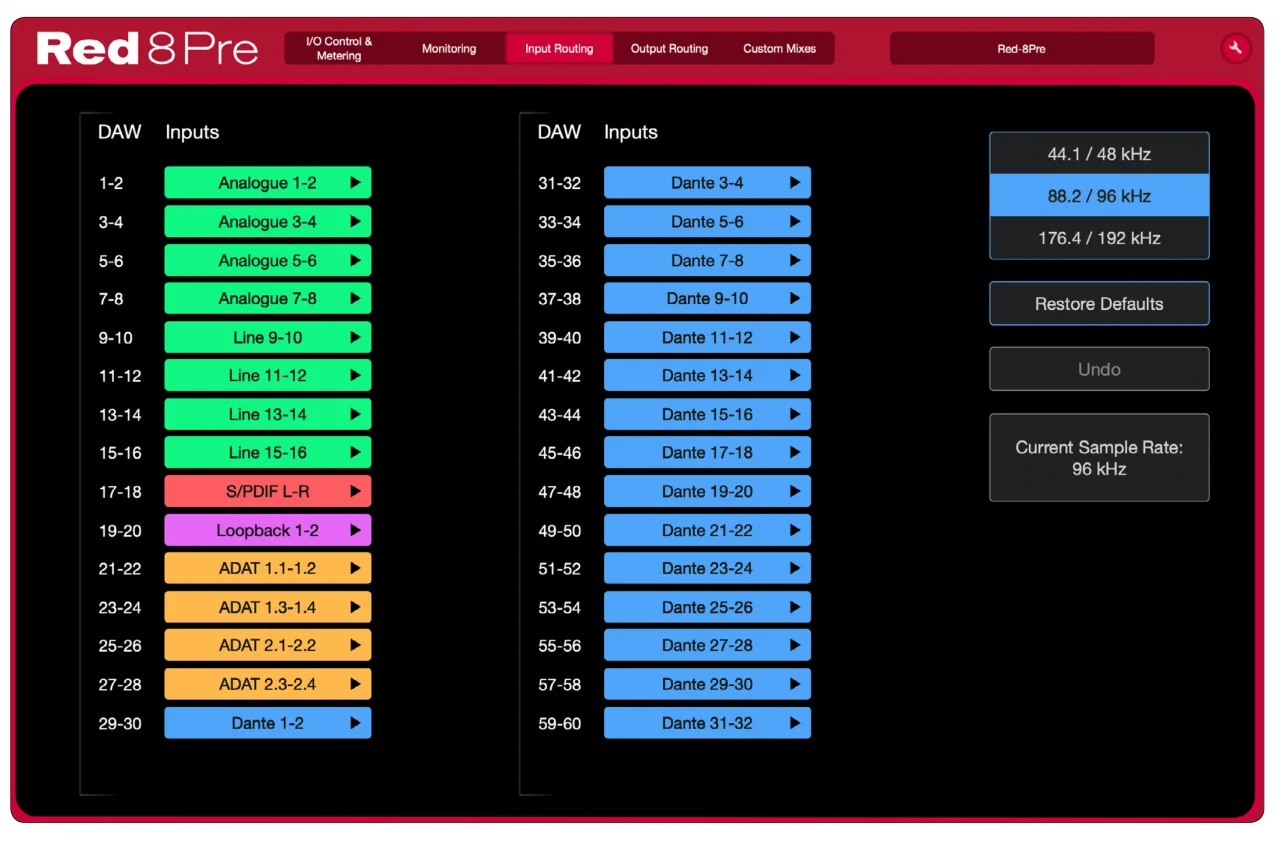Click the DAW channel label 45-46

tap(559, 453)
